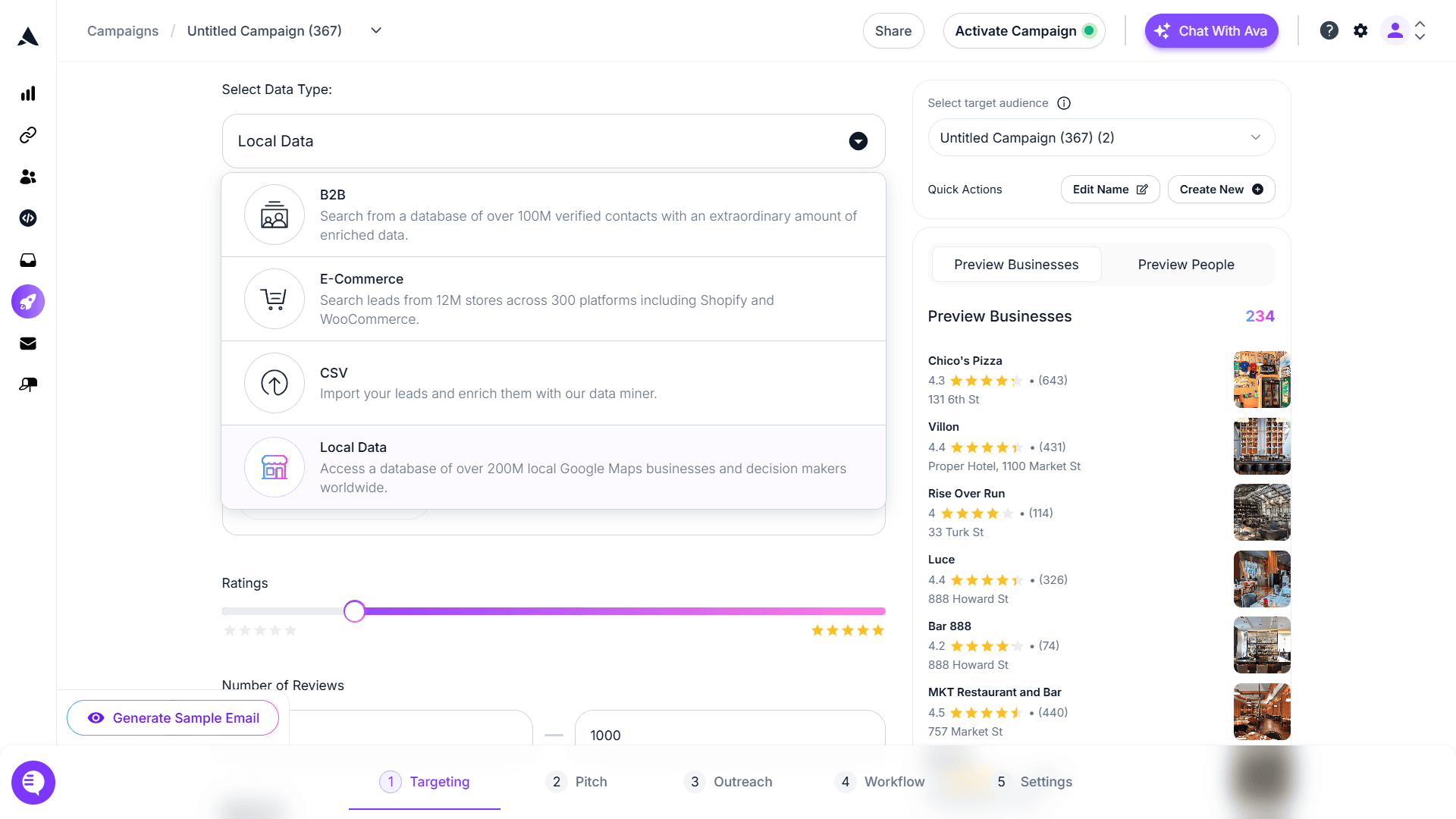Click the link chain sidebar icon
This screenshot has width=1456, height=819.
[28, 135]
